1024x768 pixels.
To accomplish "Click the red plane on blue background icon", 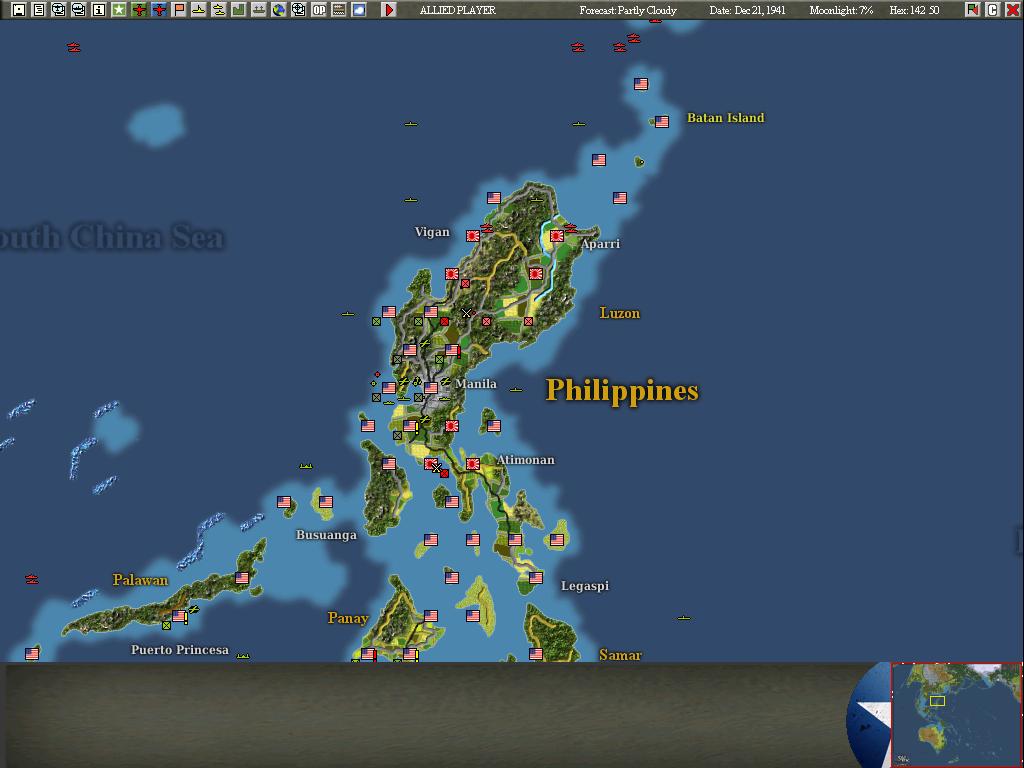I will pyautogui.click(x=159, y=10).
